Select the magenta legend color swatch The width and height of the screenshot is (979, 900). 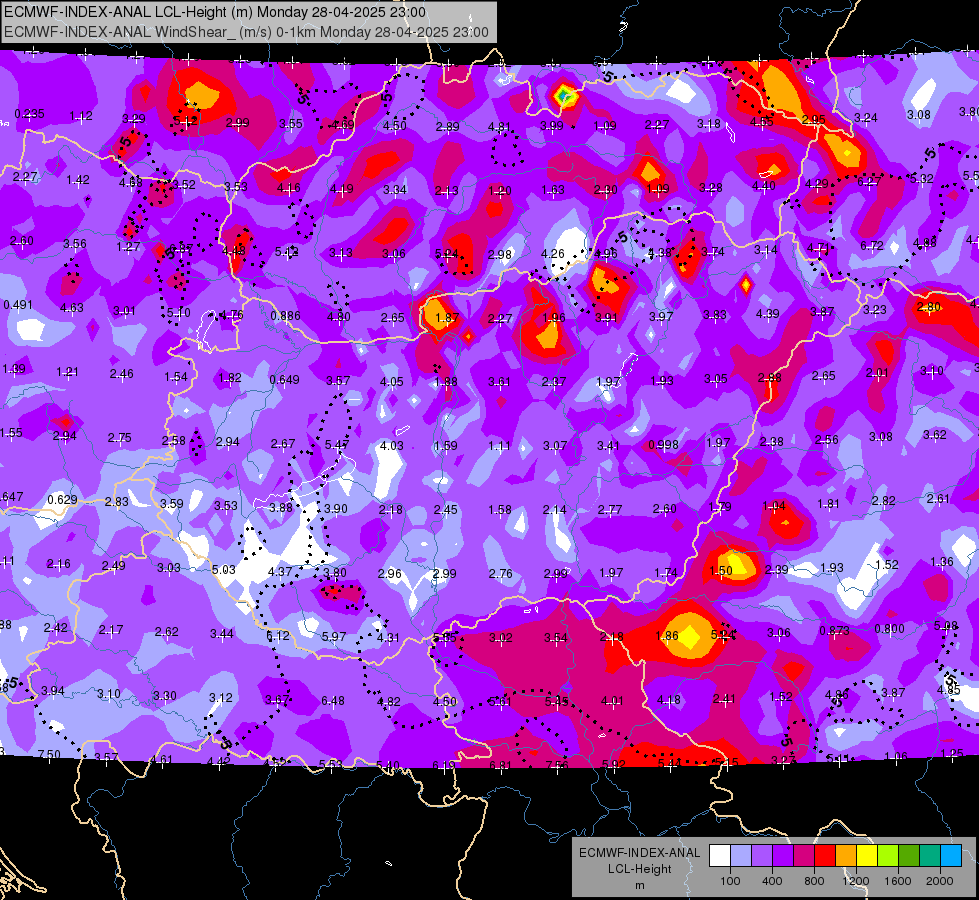[x=804, y=856]
